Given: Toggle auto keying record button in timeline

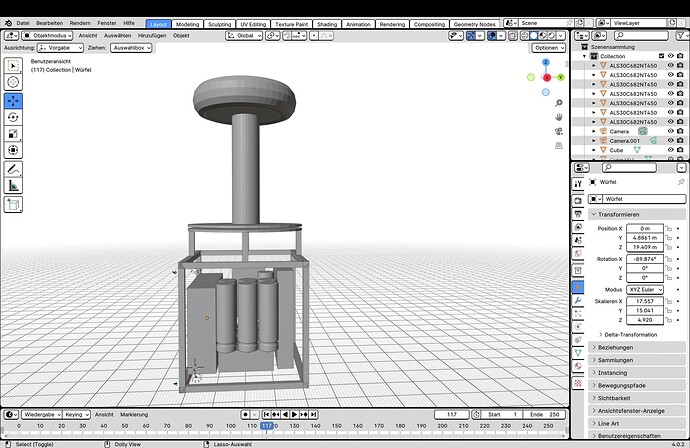Looking at the screenshot, I should point(246,415).
